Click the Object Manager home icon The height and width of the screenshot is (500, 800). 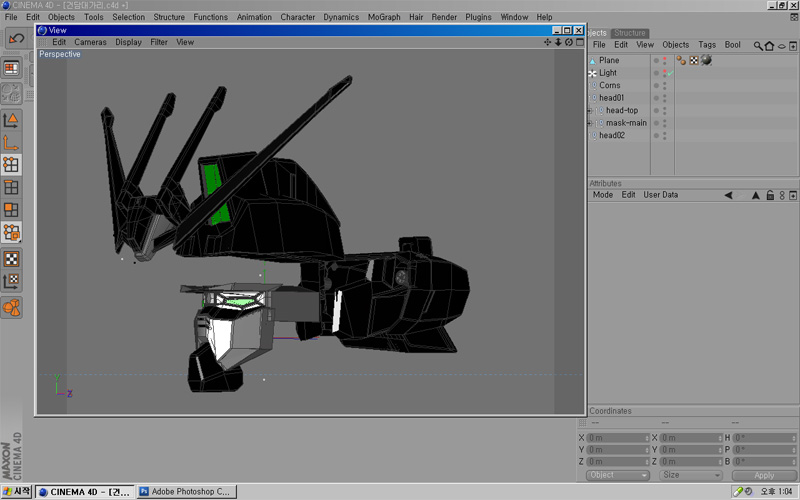coord(769,46)
